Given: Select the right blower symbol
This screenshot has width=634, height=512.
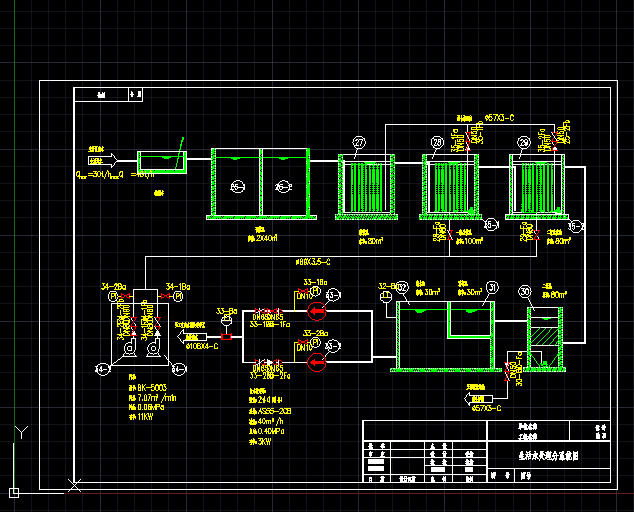Looking at the screenshot, I should coord(153,349).
